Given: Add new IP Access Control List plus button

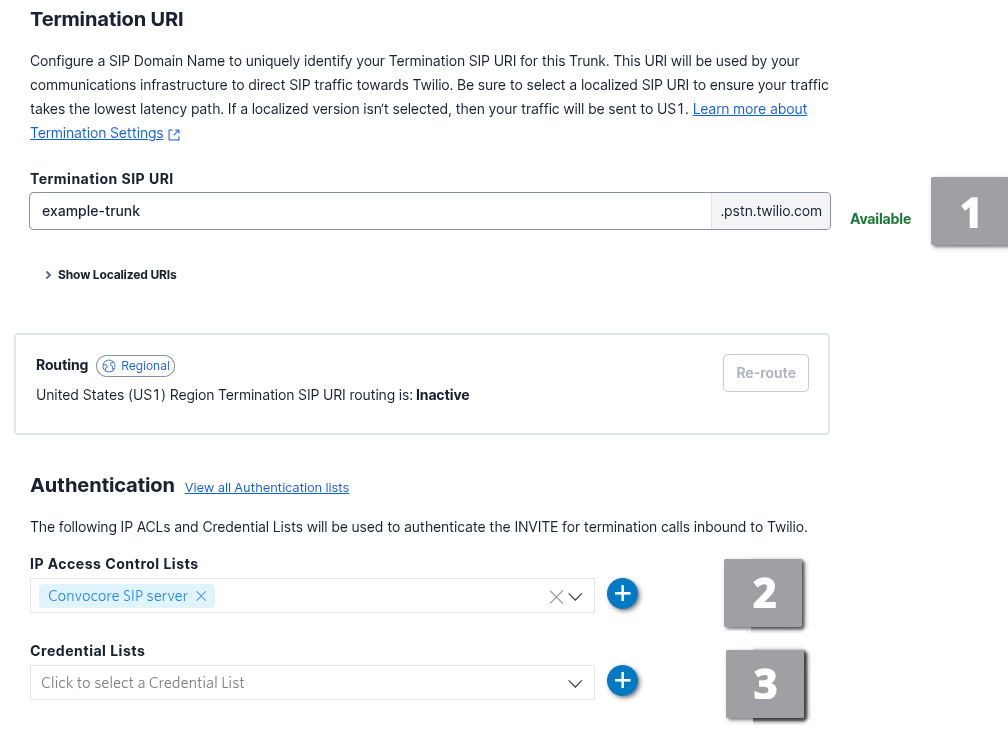Looking at the screenshot, I should click(x=622, y=594).
